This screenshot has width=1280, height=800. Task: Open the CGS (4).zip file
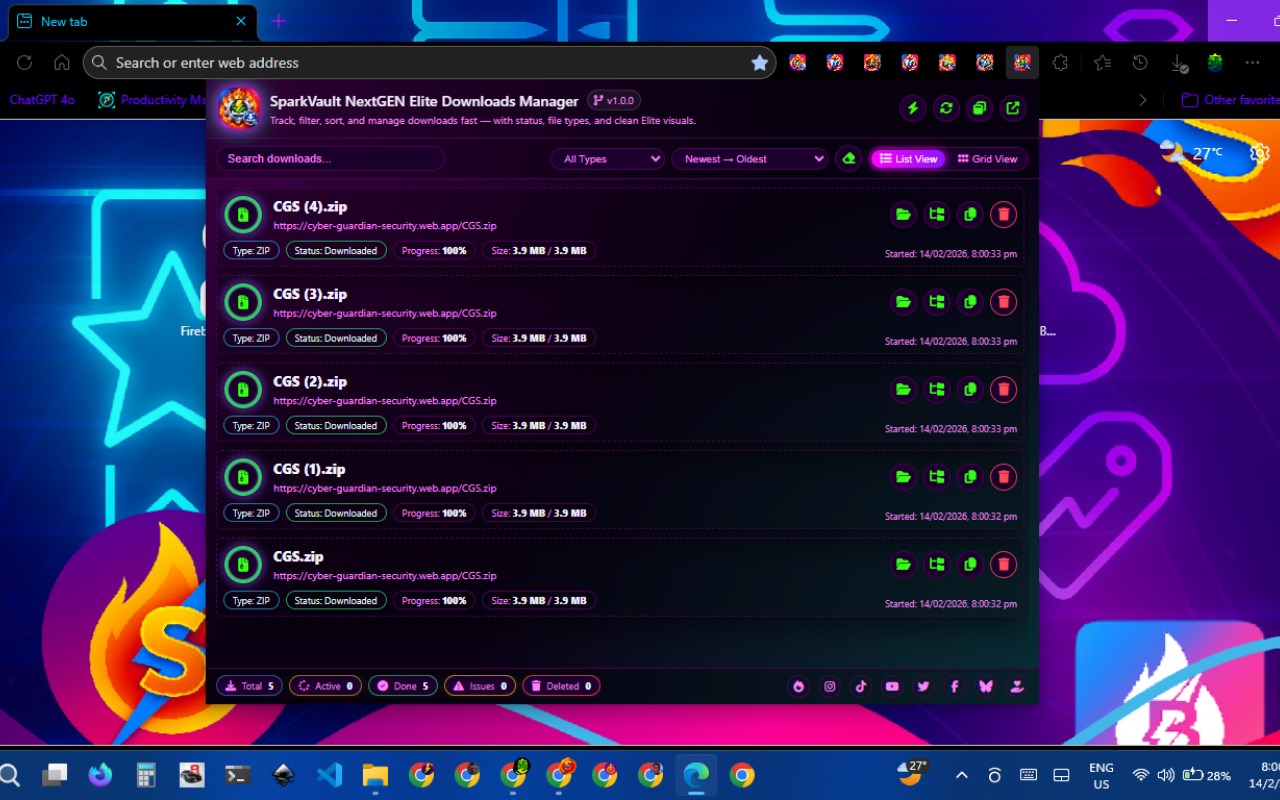pos(903,214)
